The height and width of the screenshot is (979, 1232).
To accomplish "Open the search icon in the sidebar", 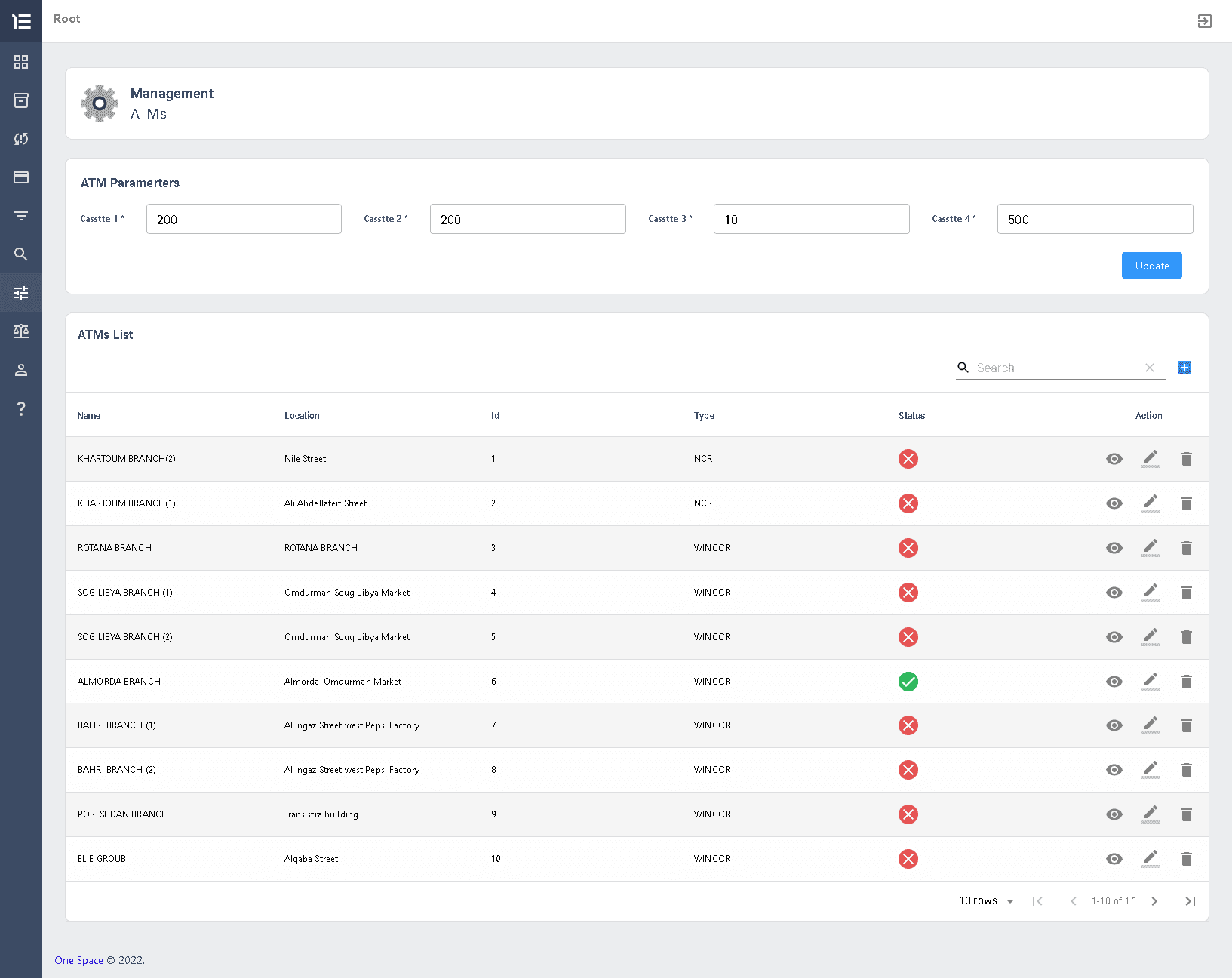I will point(21,254).
